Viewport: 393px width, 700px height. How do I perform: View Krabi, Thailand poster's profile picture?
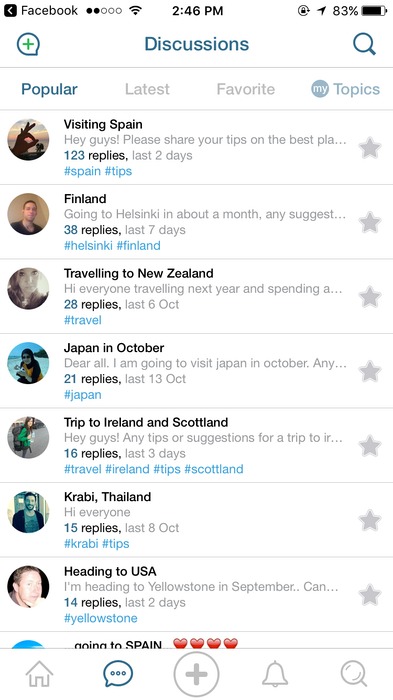[28, 512]
